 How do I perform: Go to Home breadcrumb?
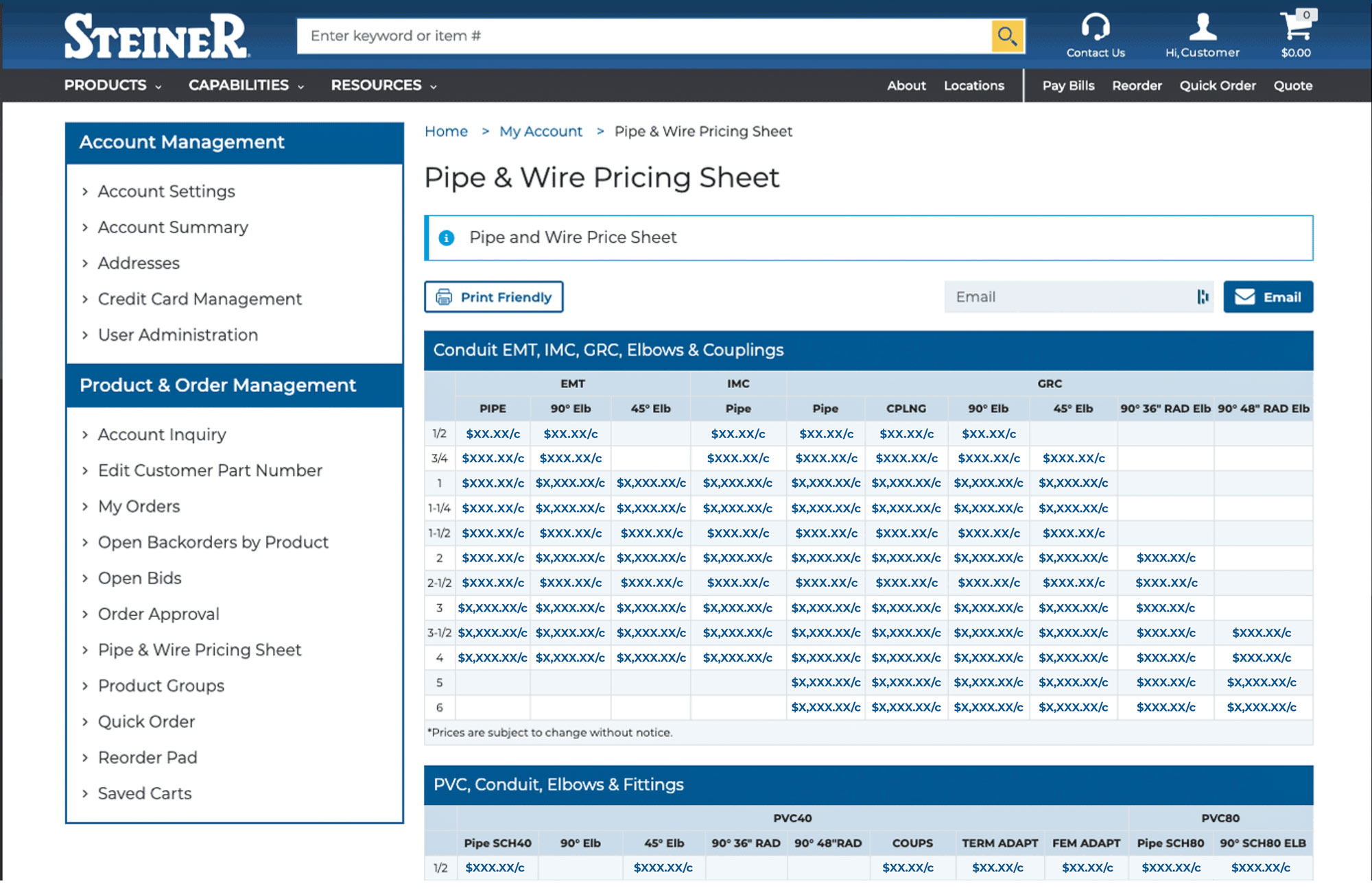(x=446, y=132)
